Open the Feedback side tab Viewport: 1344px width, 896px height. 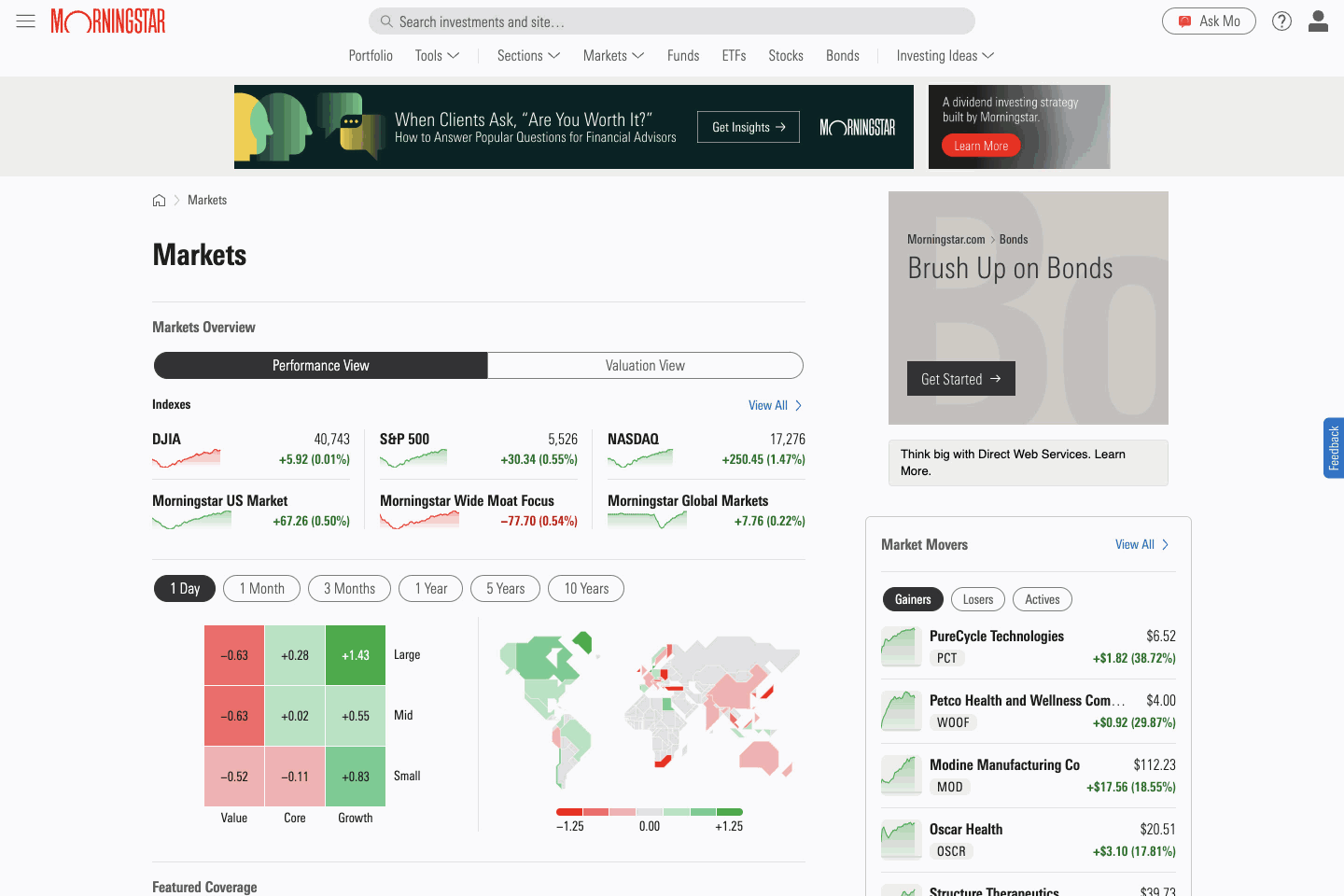(1334, 448)
